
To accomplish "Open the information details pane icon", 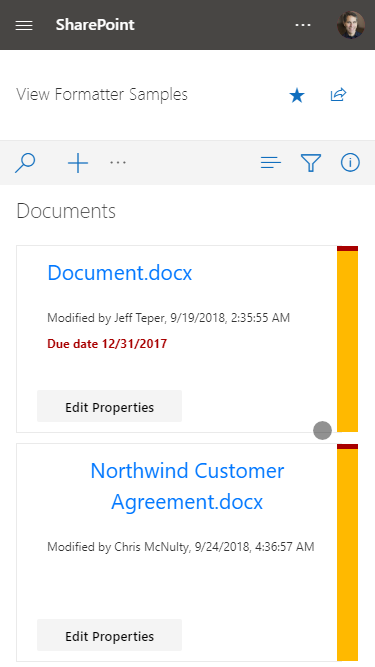I will (x=350, y=162).
